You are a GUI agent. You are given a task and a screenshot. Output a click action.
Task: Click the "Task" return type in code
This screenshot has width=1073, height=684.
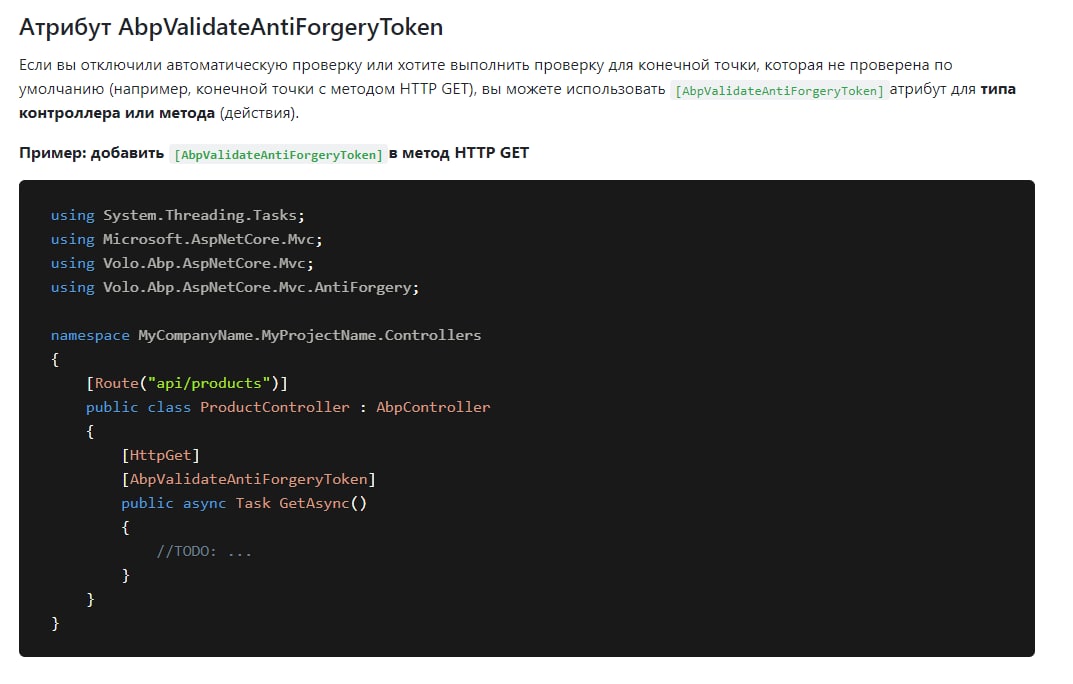pos(253,503)
